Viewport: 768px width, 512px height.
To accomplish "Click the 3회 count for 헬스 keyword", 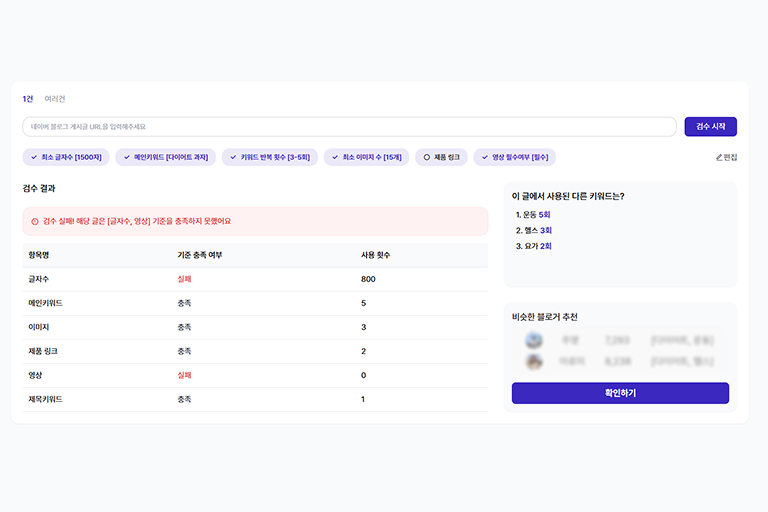I will pyautogui.click(x=546, y=230).
